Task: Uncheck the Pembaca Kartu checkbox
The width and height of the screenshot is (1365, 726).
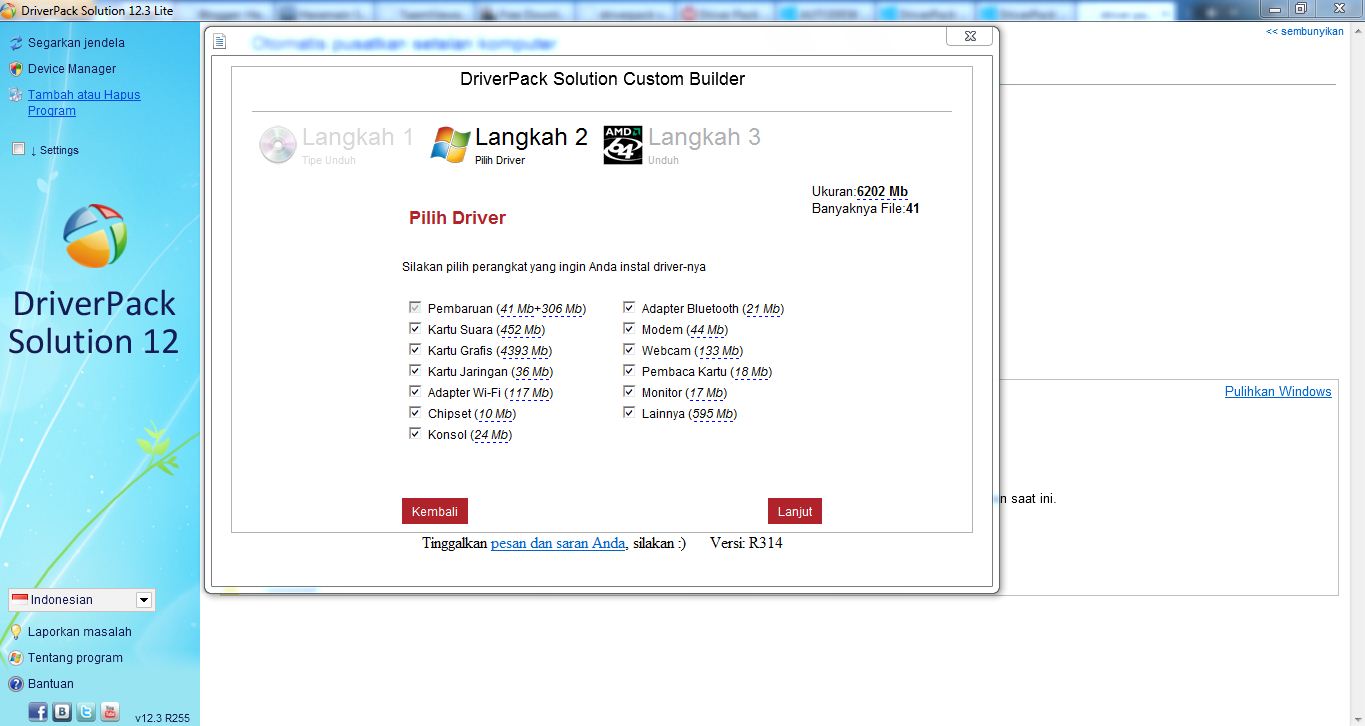Action: tap(629, 370)
